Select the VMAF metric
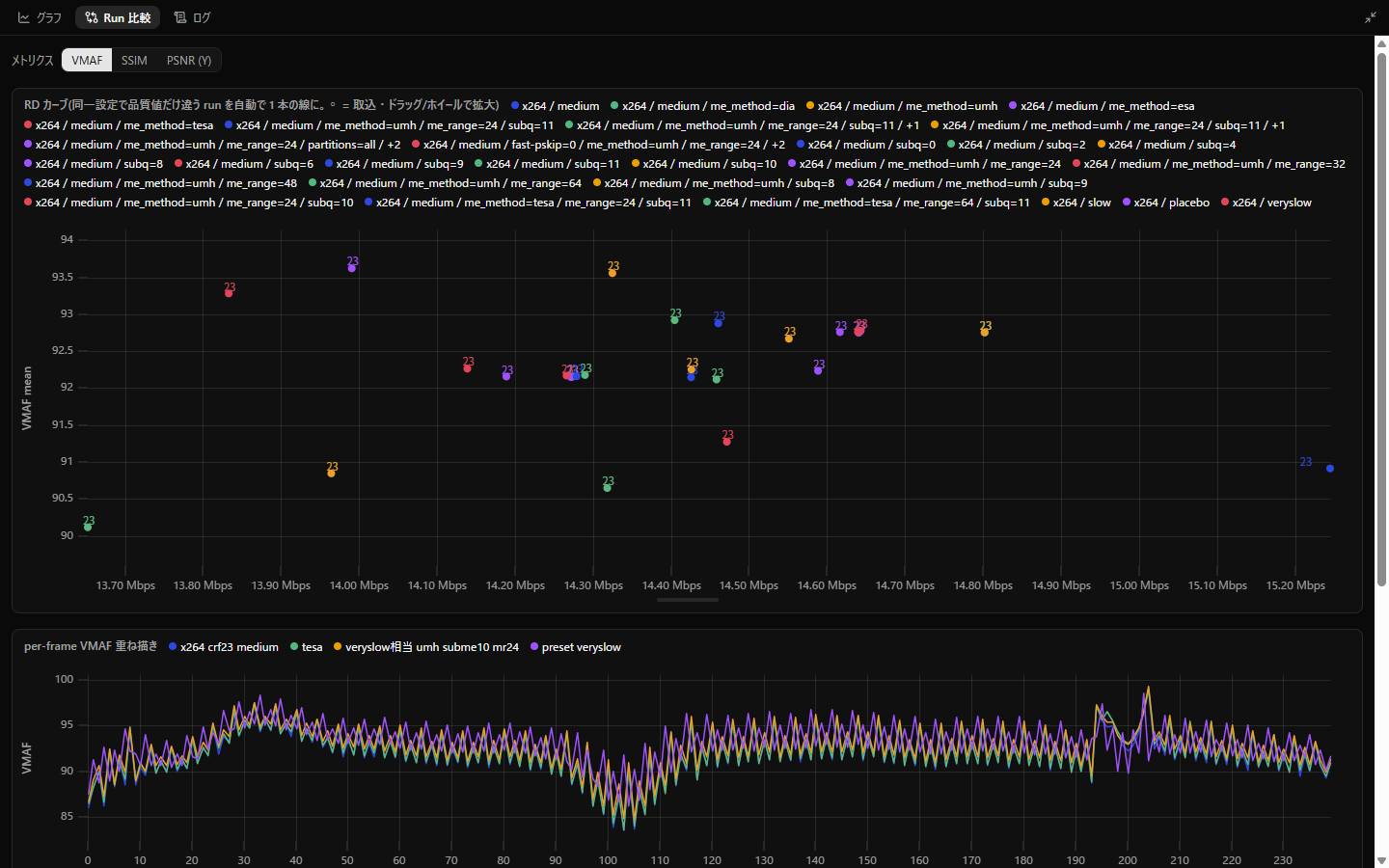This screenshot has height=868, width=1389. pyautogui.click(x=87, y=60)
